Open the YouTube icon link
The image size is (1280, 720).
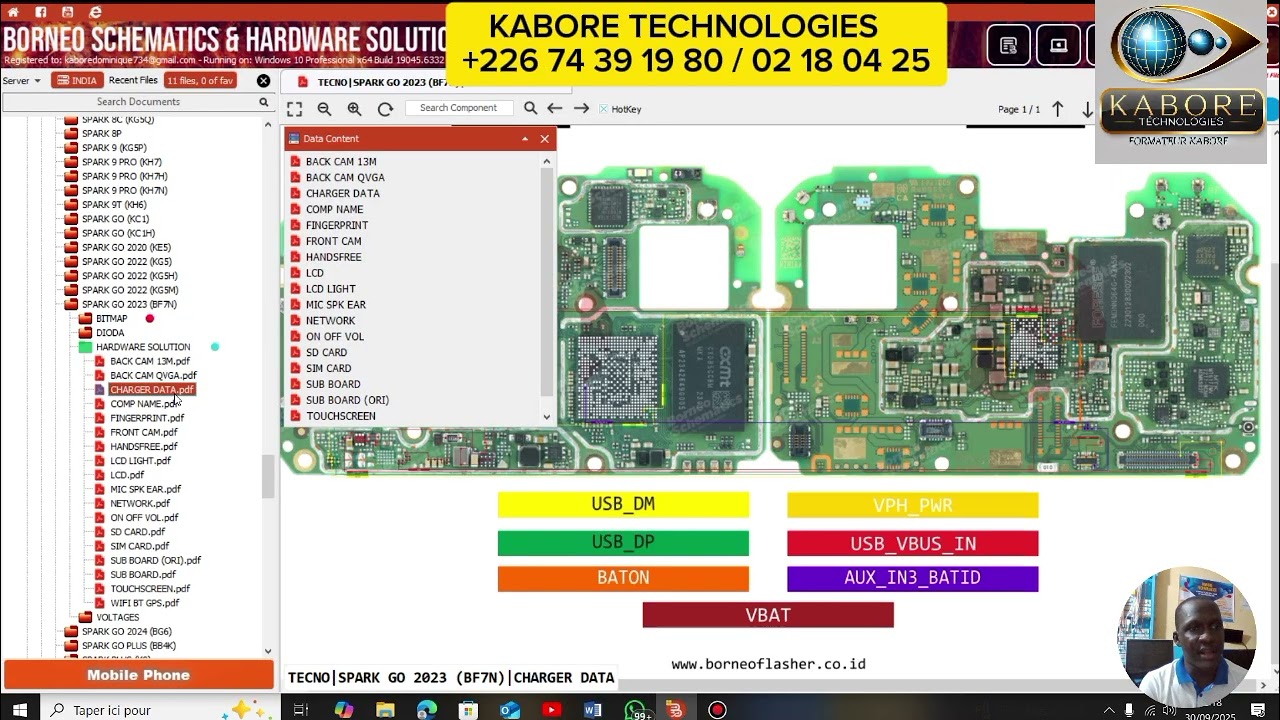pyautogui.click(x=67, y=12)
